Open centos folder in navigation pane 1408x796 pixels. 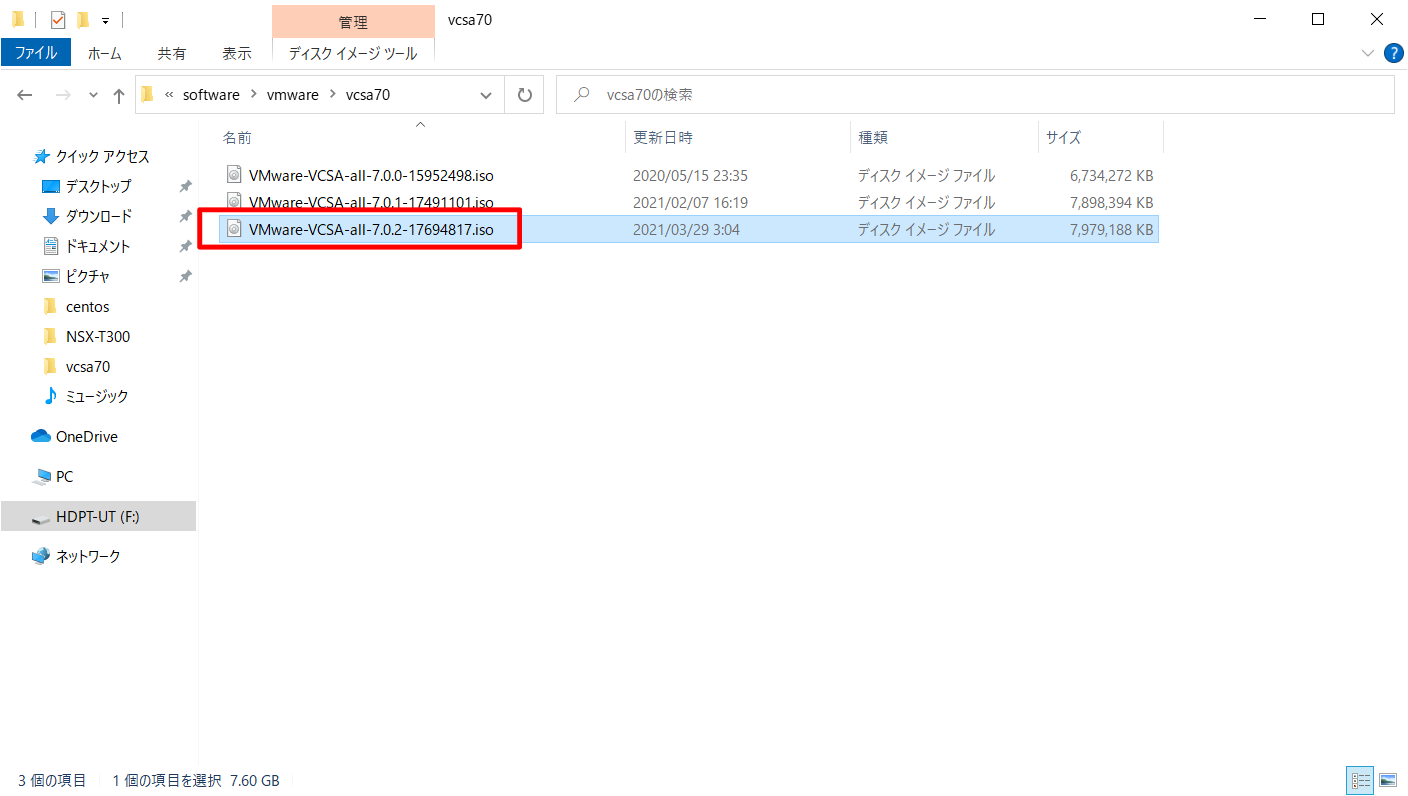[87, 306]
